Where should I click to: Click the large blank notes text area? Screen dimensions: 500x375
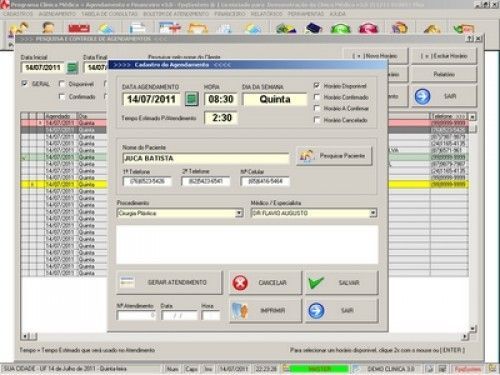tap(247, 245)
